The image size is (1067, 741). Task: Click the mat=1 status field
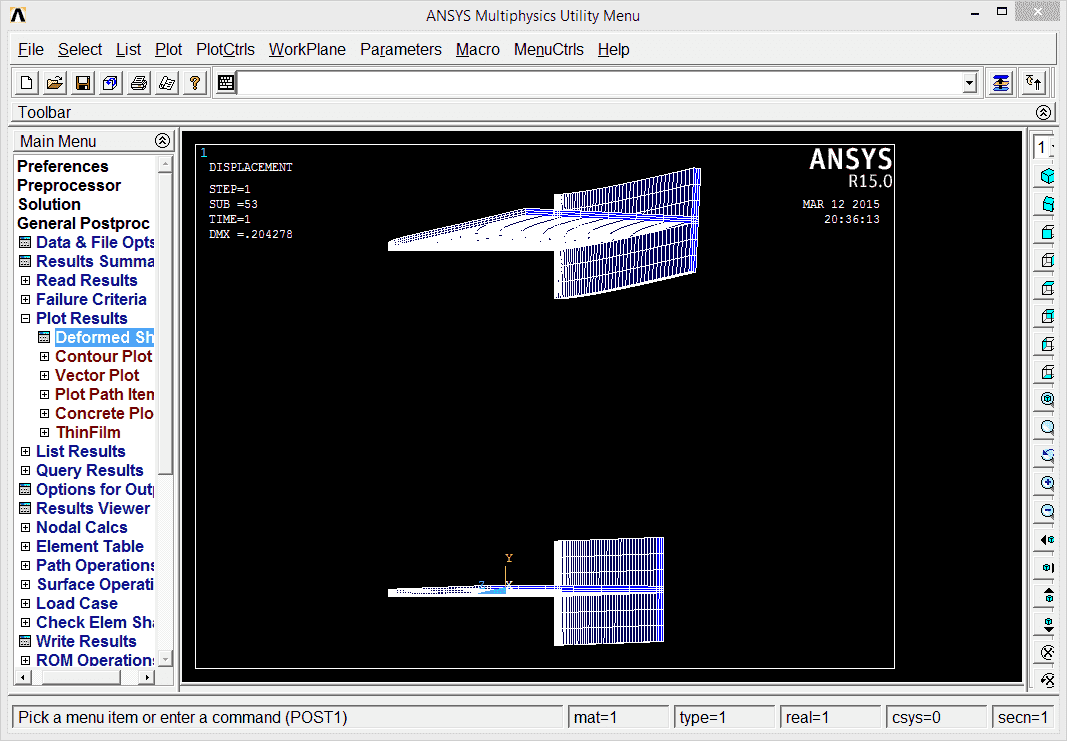click(619, 717)
